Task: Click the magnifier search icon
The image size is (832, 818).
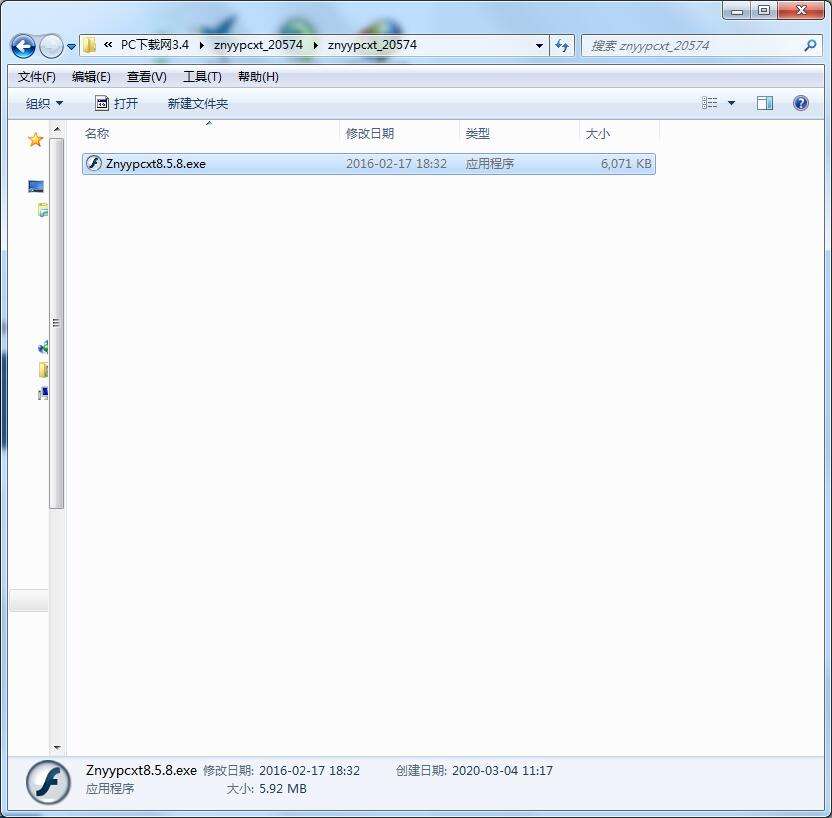Action: coord(810,46)
